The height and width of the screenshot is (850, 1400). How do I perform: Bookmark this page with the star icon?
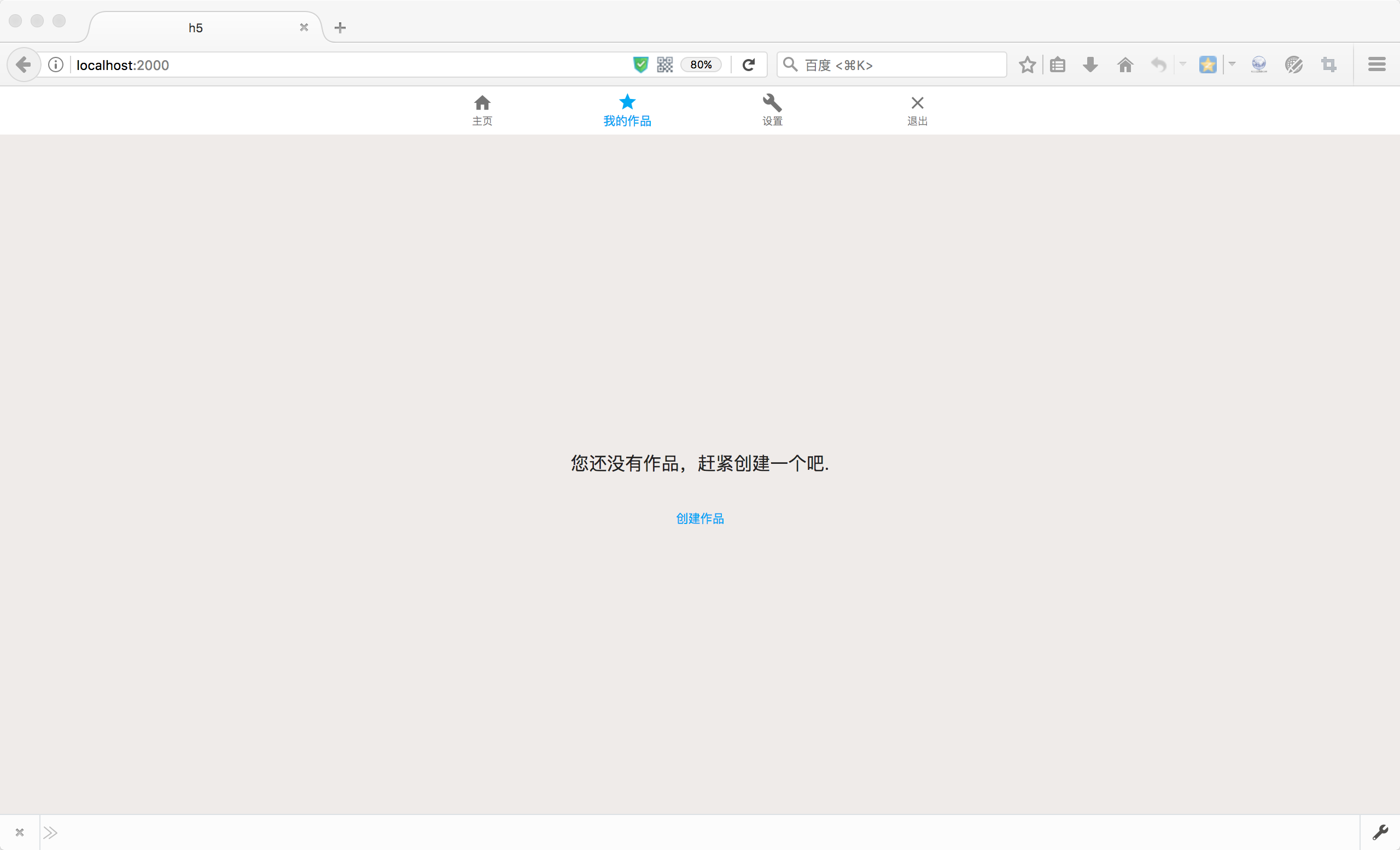(1026, 65)
